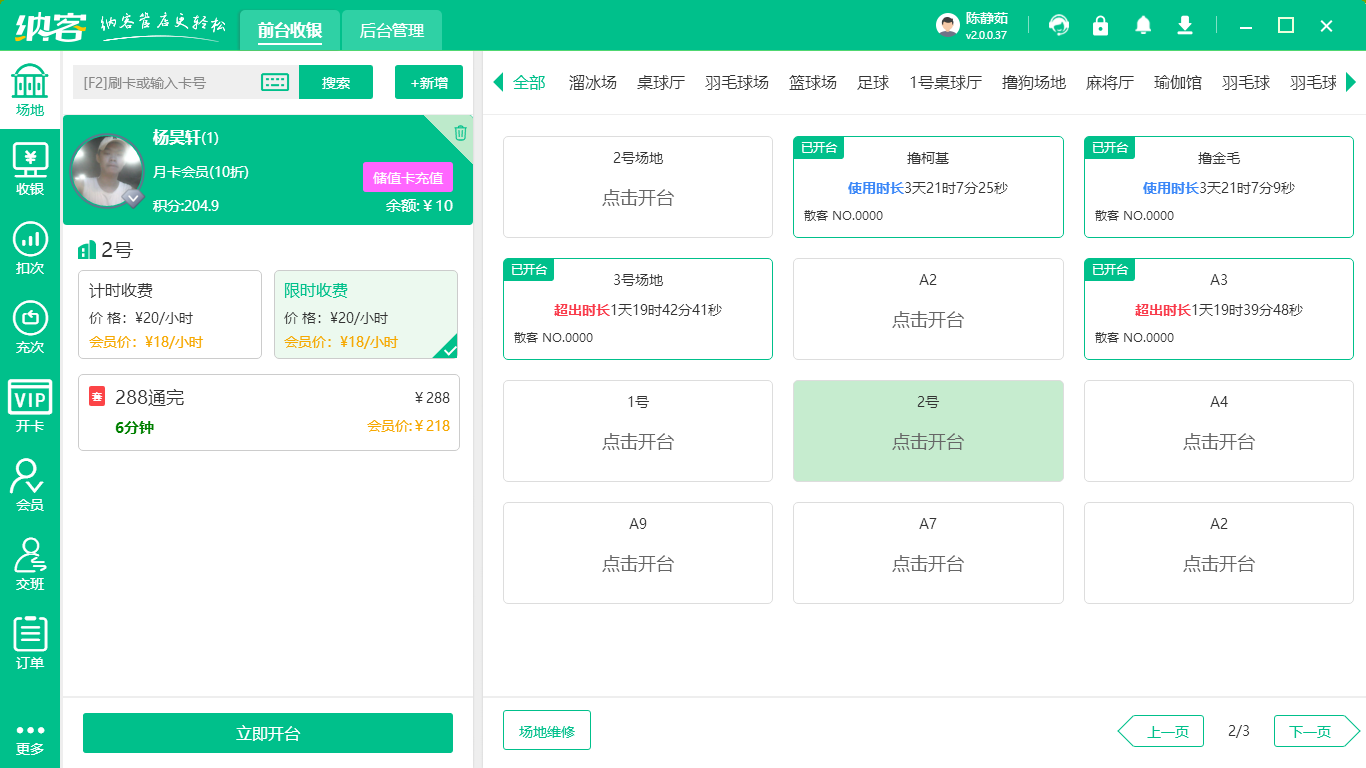Select the 桌球厅 category tab
Viewport: 1366px width, 768px height.
coord(661,83)
